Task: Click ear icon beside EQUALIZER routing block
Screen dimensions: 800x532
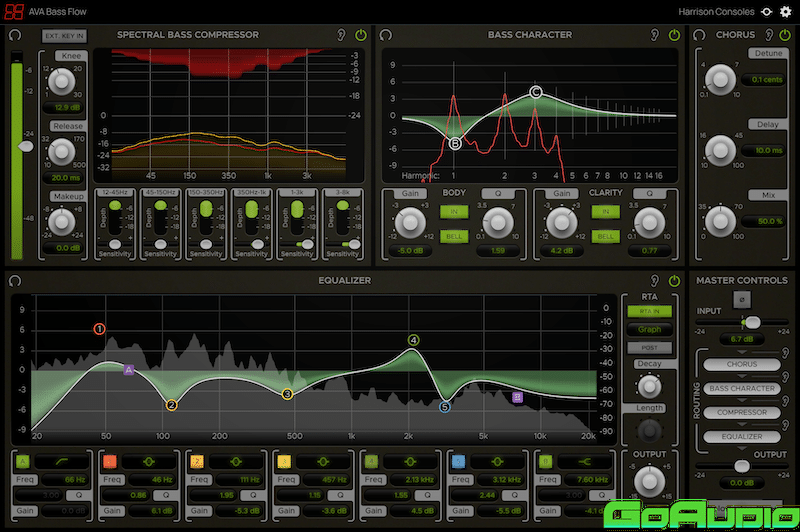Action: click(x=786, y=424)
